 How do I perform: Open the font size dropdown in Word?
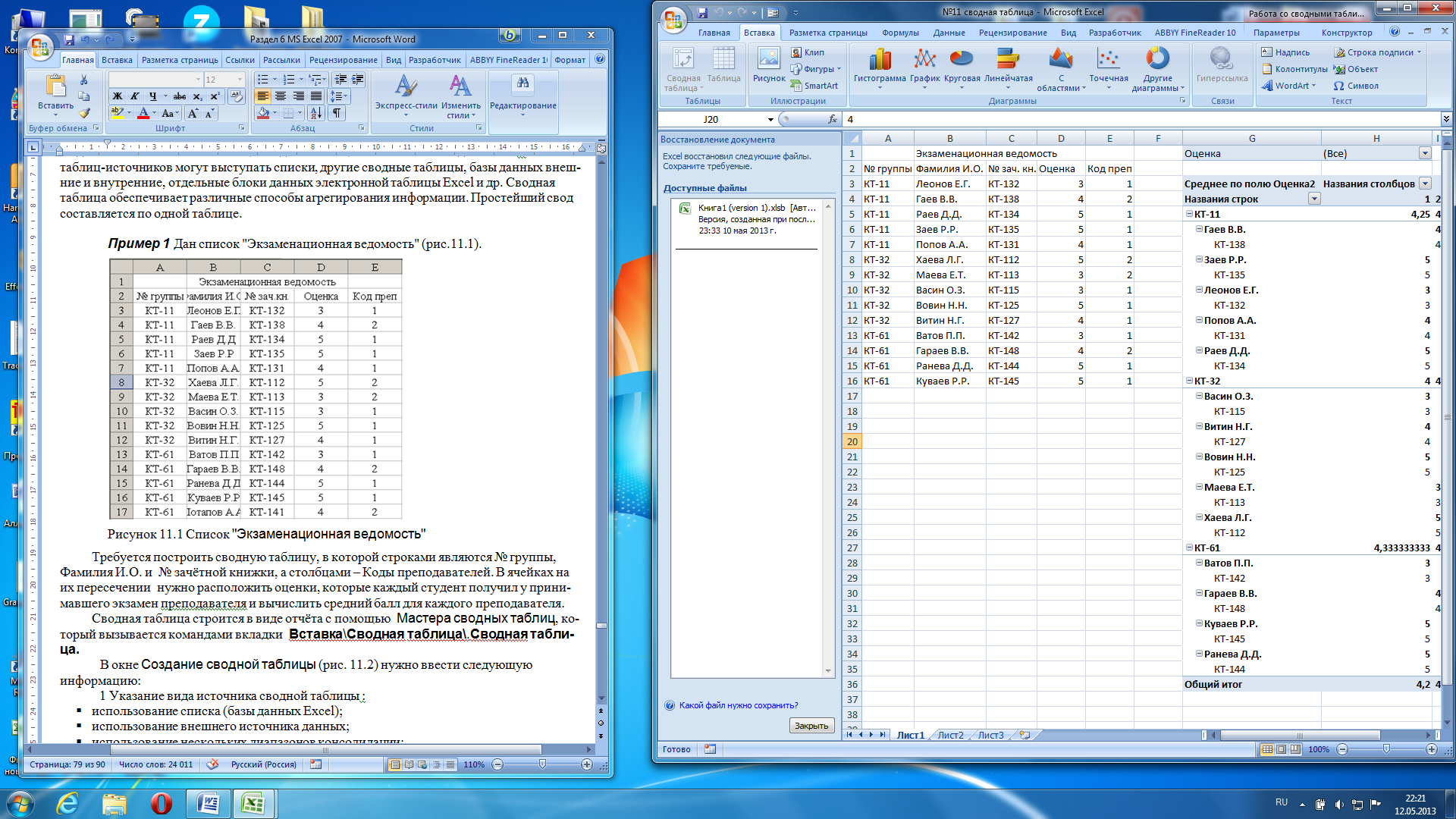[x=240, y=80]
